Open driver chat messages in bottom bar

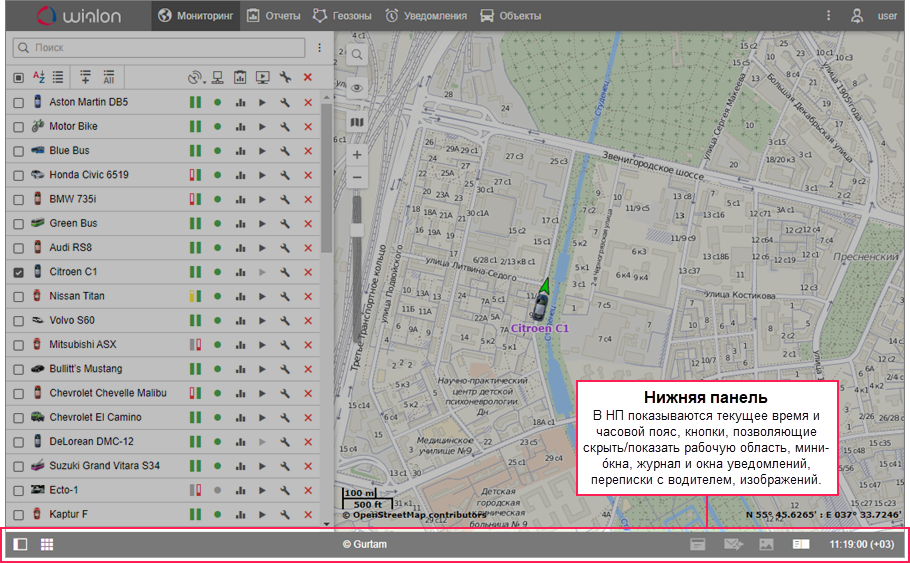[734, 545]
